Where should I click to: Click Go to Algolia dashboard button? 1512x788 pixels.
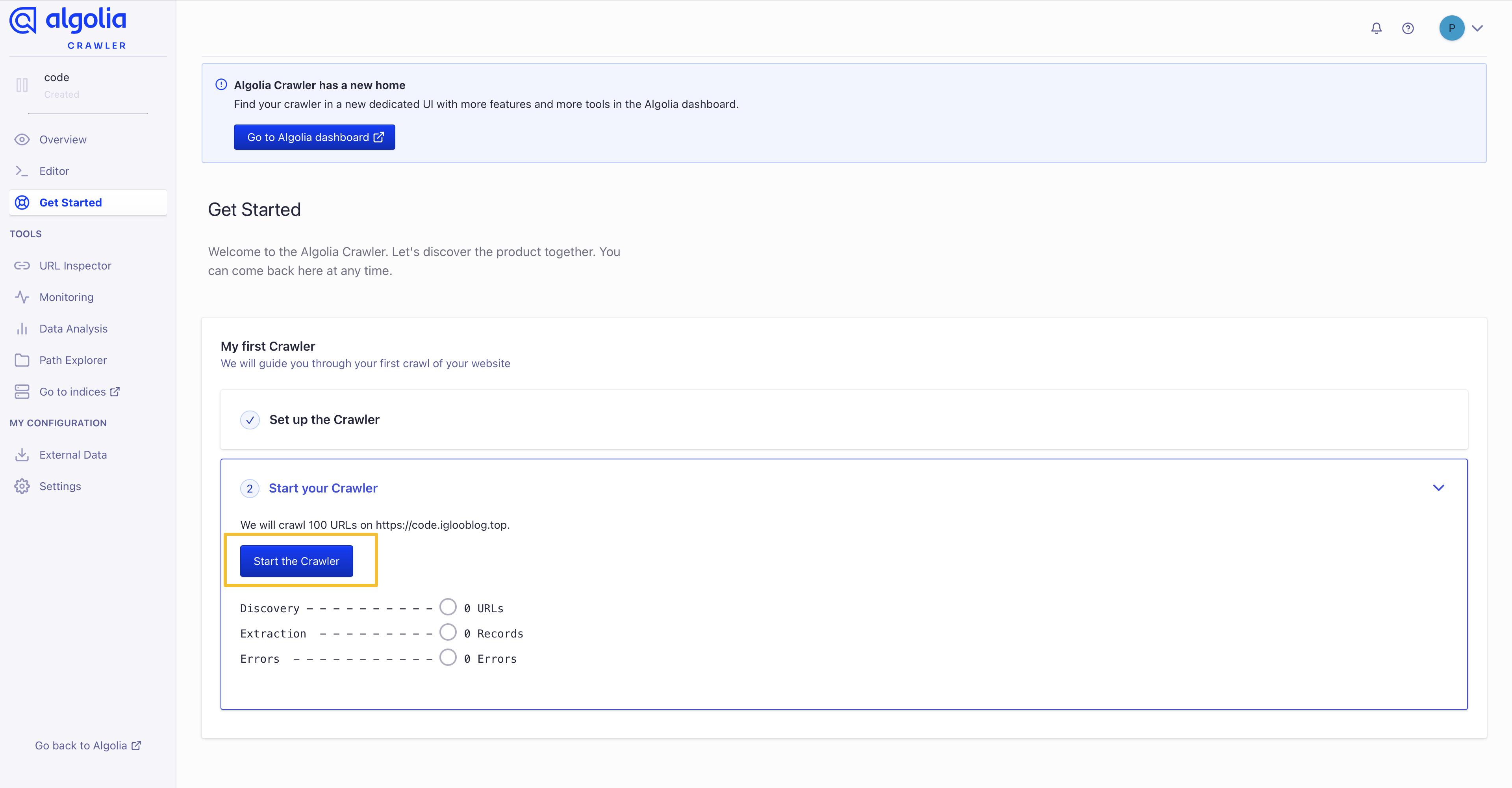click(315, 137)
